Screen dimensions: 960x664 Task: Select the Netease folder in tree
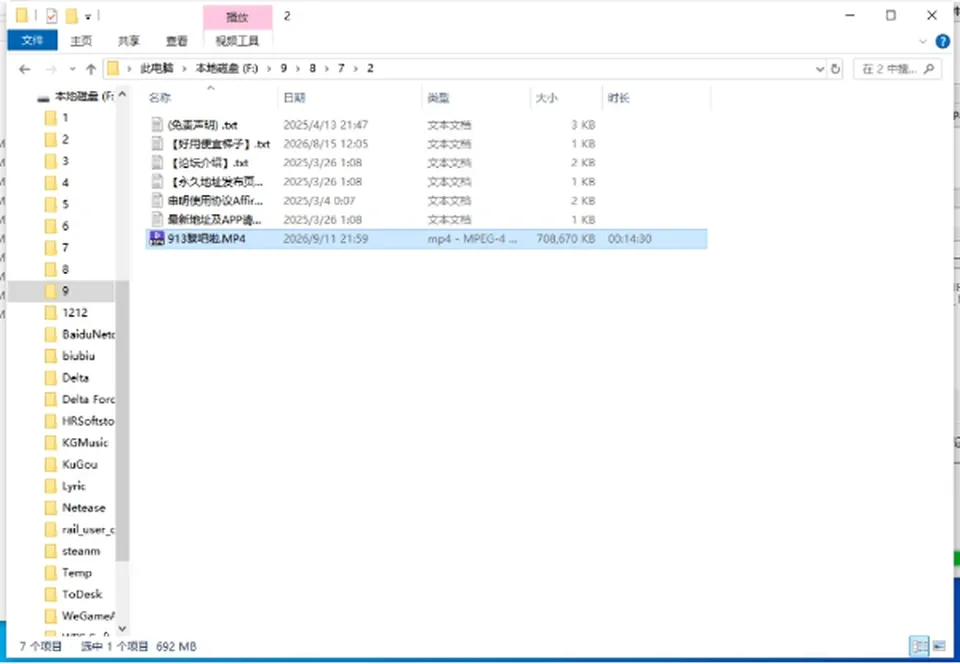(x=83, y=508)
